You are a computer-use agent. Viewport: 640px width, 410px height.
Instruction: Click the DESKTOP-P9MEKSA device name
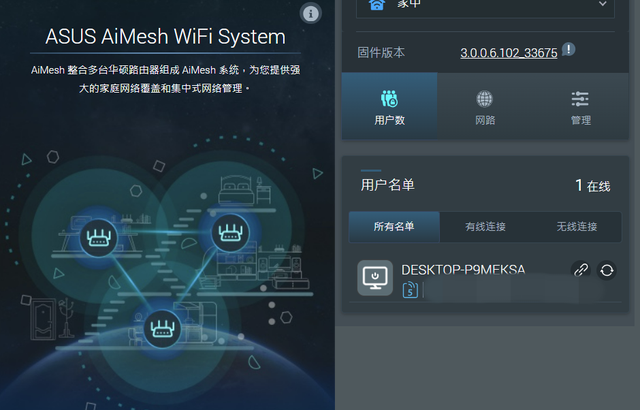(463, 270)
